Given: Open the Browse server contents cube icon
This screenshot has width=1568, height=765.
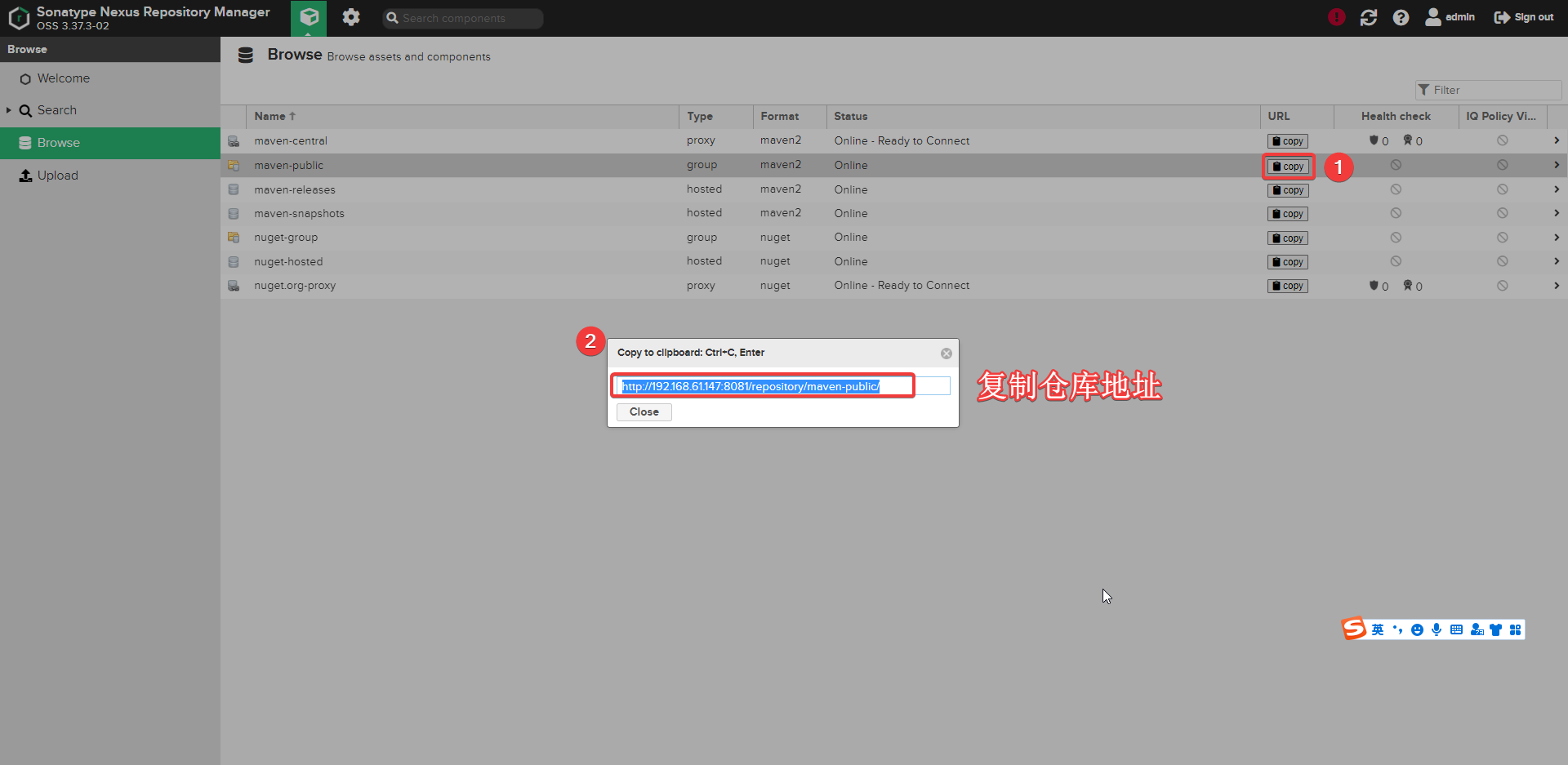Looking at the screenshot, I should (x=309, y=17).
